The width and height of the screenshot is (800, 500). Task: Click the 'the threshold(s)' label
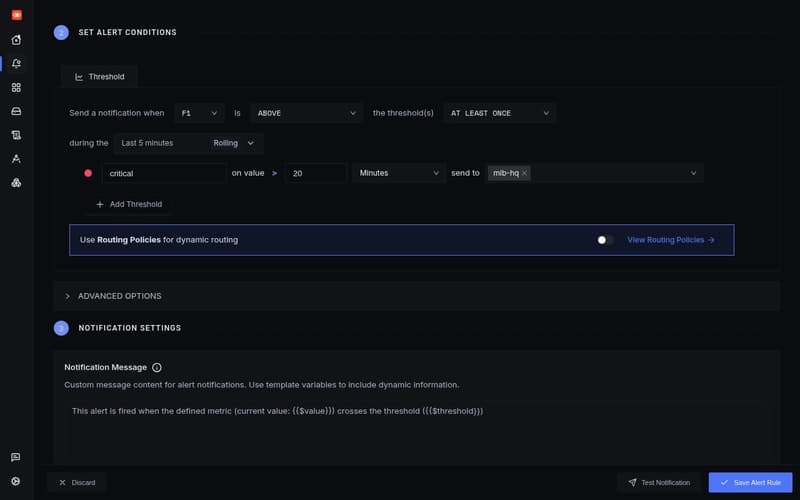point(403,113)
